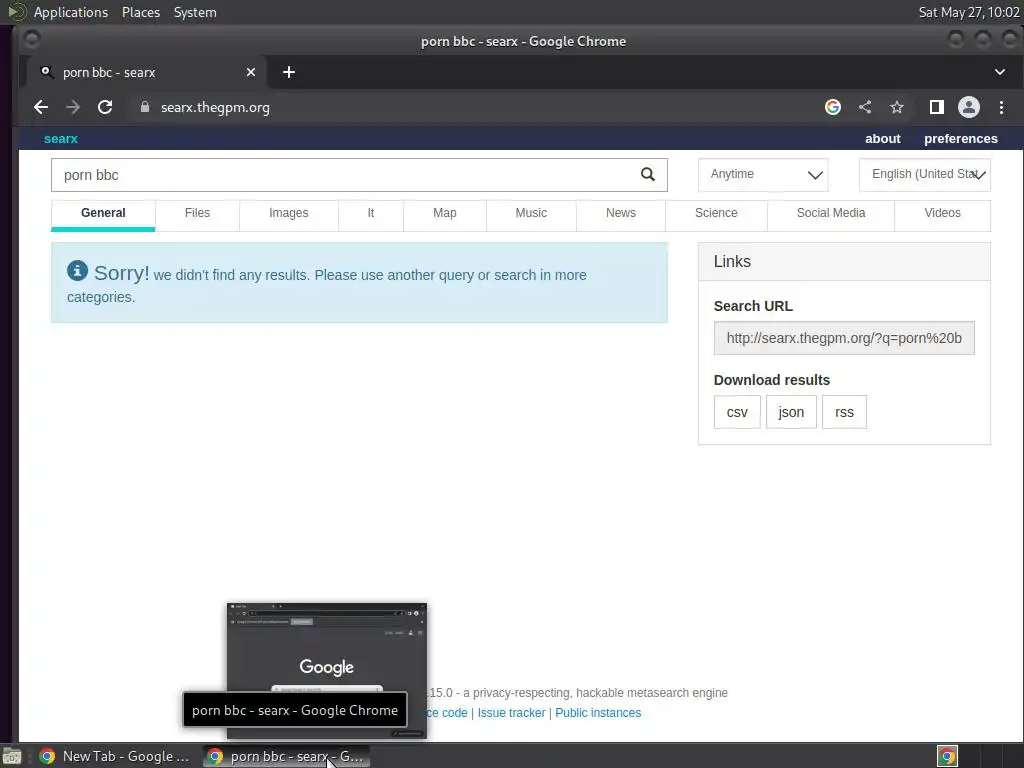1024x768 pixels.
Task: Click Chrome icon in bottom-right panel
Action: click(947, 756)
